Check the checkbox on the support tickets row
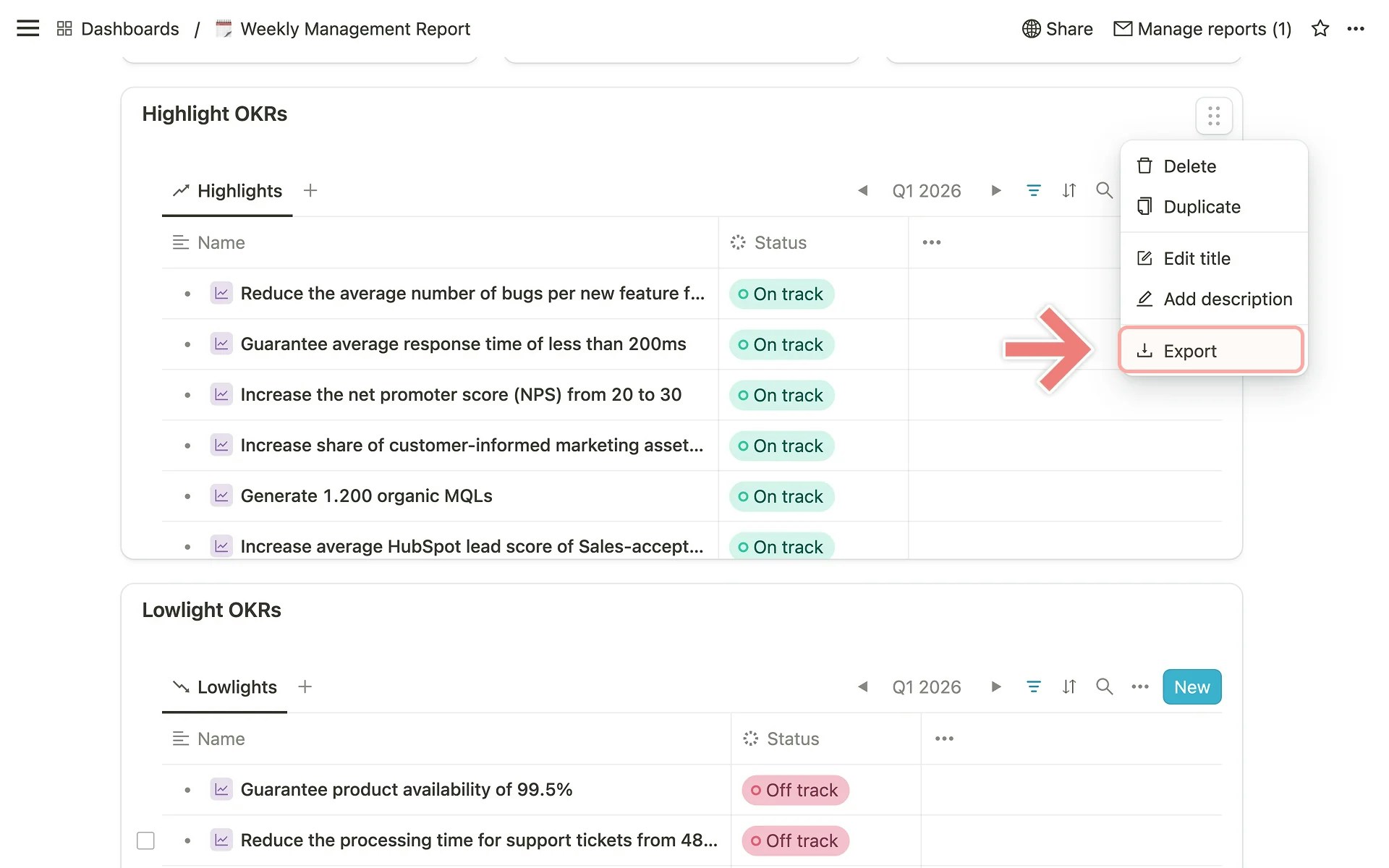This screenshot has width=1389, height=868. [x=145, y=840]
